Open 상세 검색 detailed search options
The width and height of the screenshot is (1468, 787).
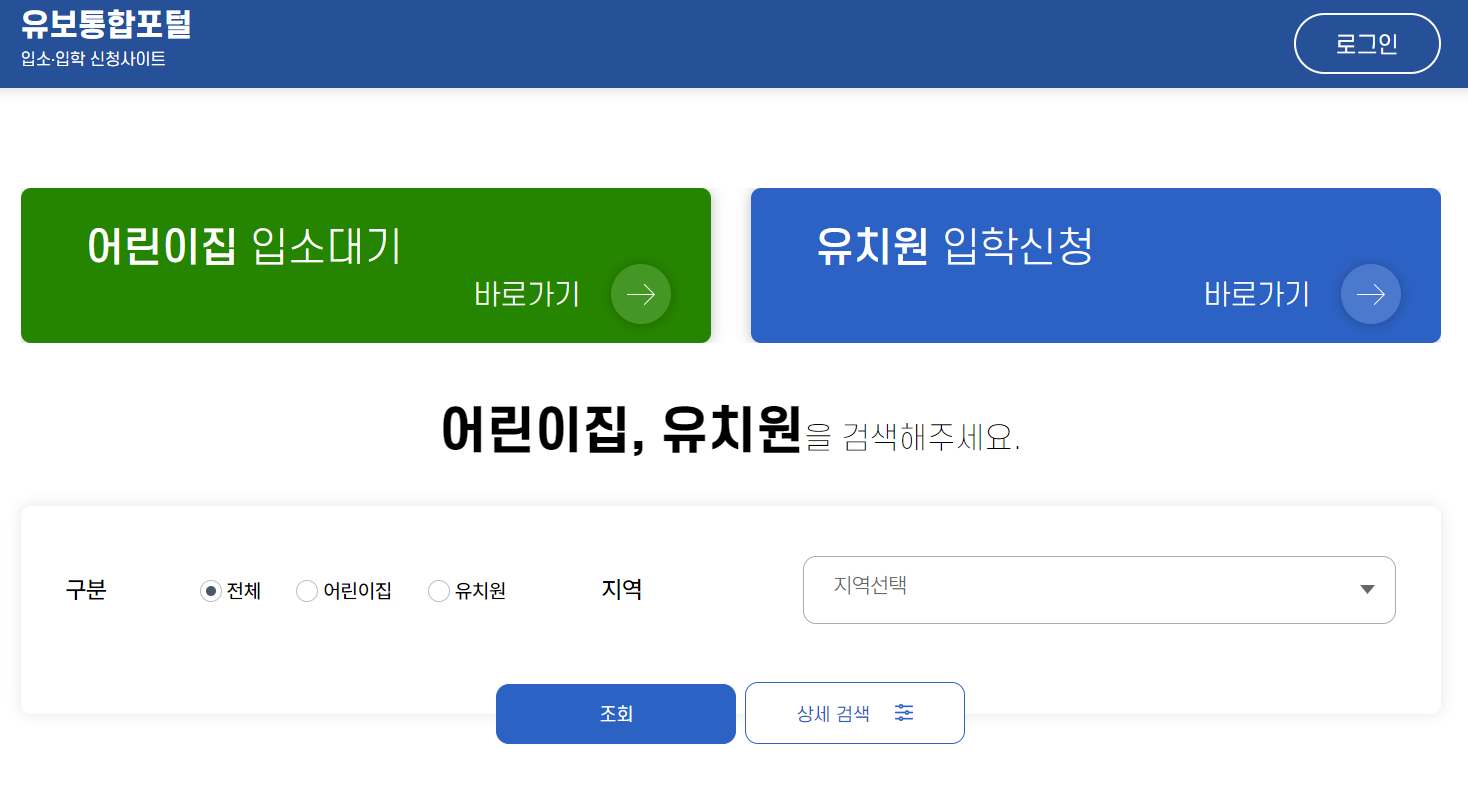click(854, 713)
